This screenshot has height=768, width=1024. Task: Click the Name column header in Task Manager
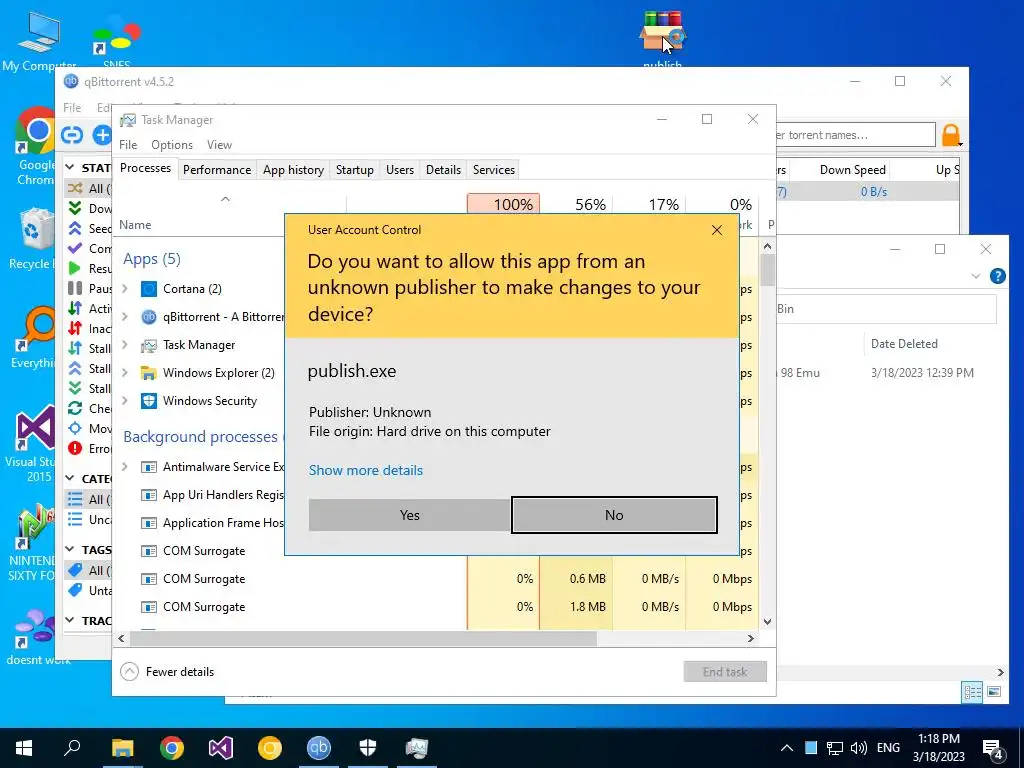tap(135, 225)
